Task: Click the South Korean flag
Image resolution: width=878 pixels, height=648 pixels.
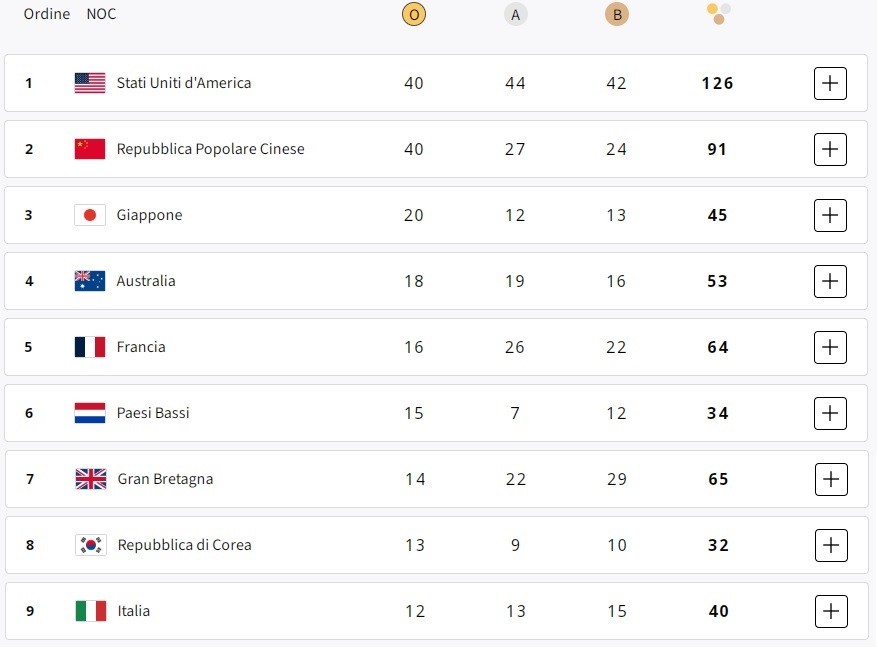Action: coord(89,545)
